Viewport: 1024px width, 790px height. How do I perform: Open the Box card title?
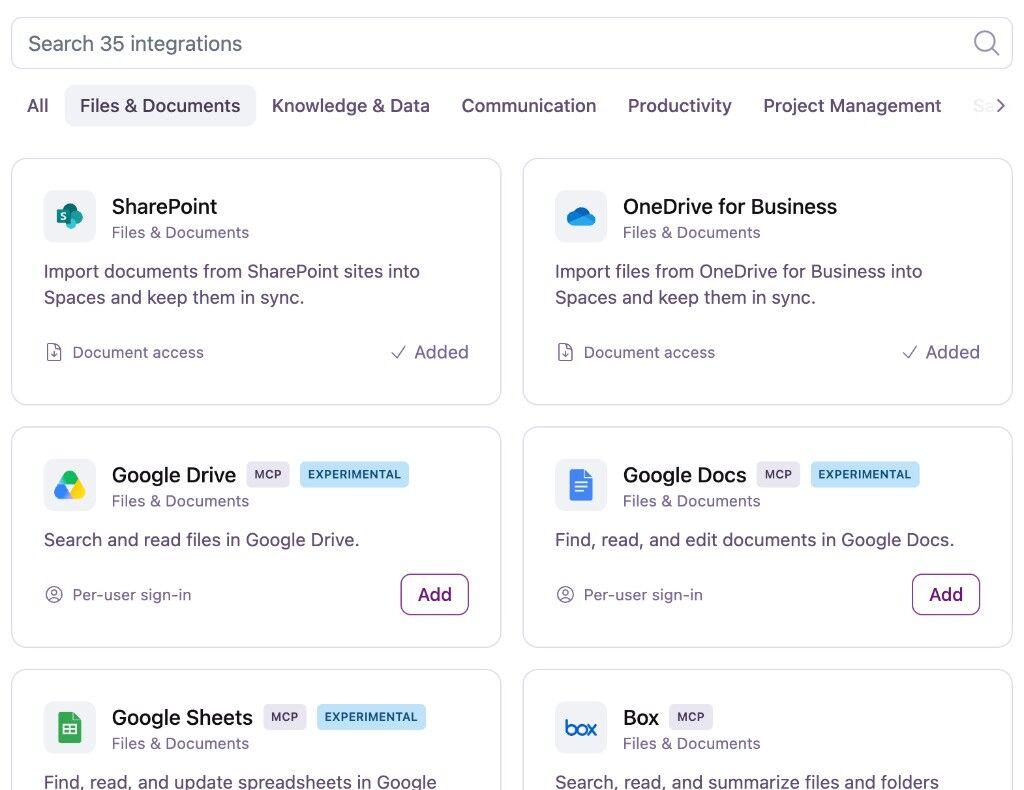[641, 718]
